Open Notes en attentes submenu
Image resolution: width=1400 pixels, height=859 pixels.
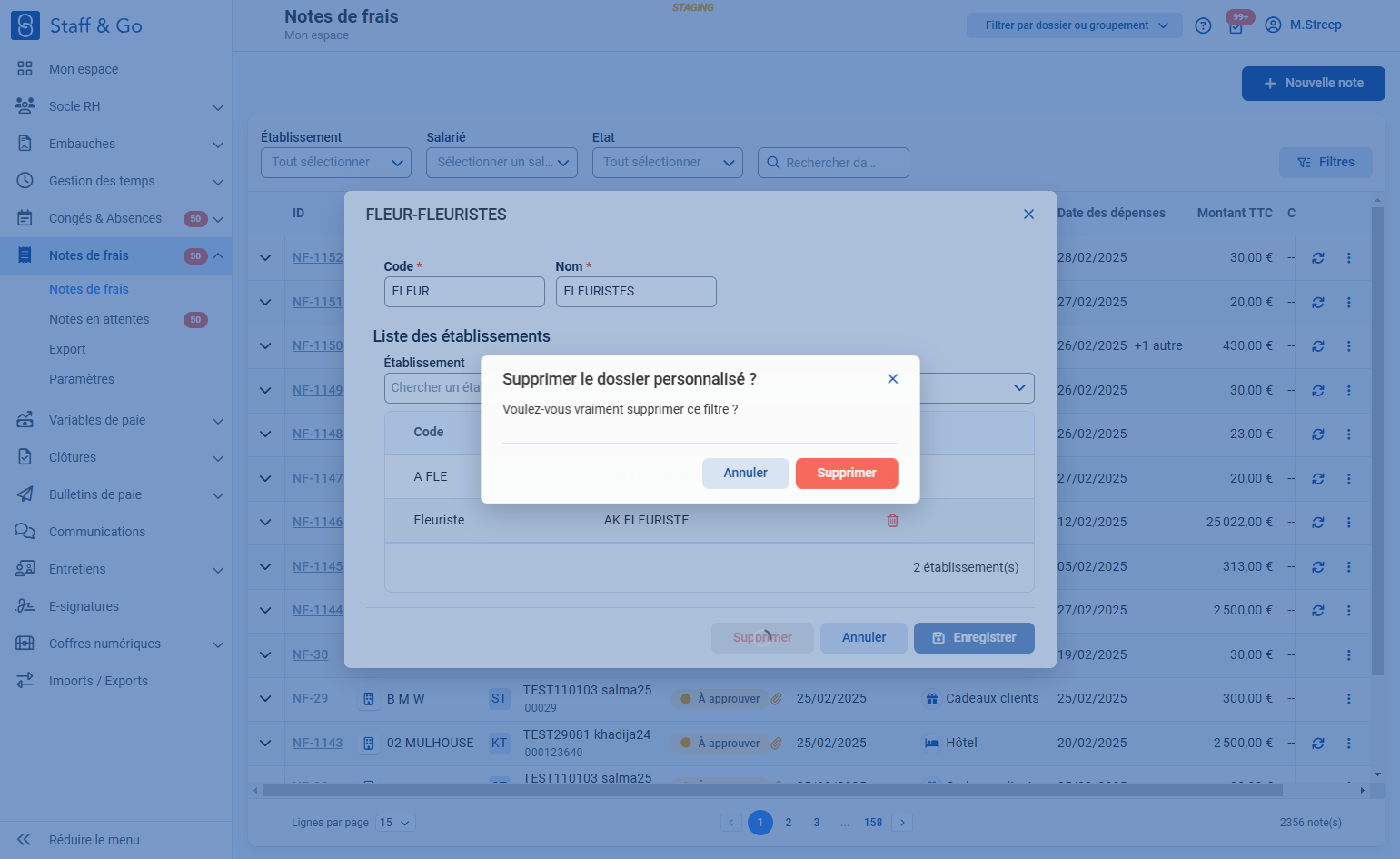click(x=99, y=319)
